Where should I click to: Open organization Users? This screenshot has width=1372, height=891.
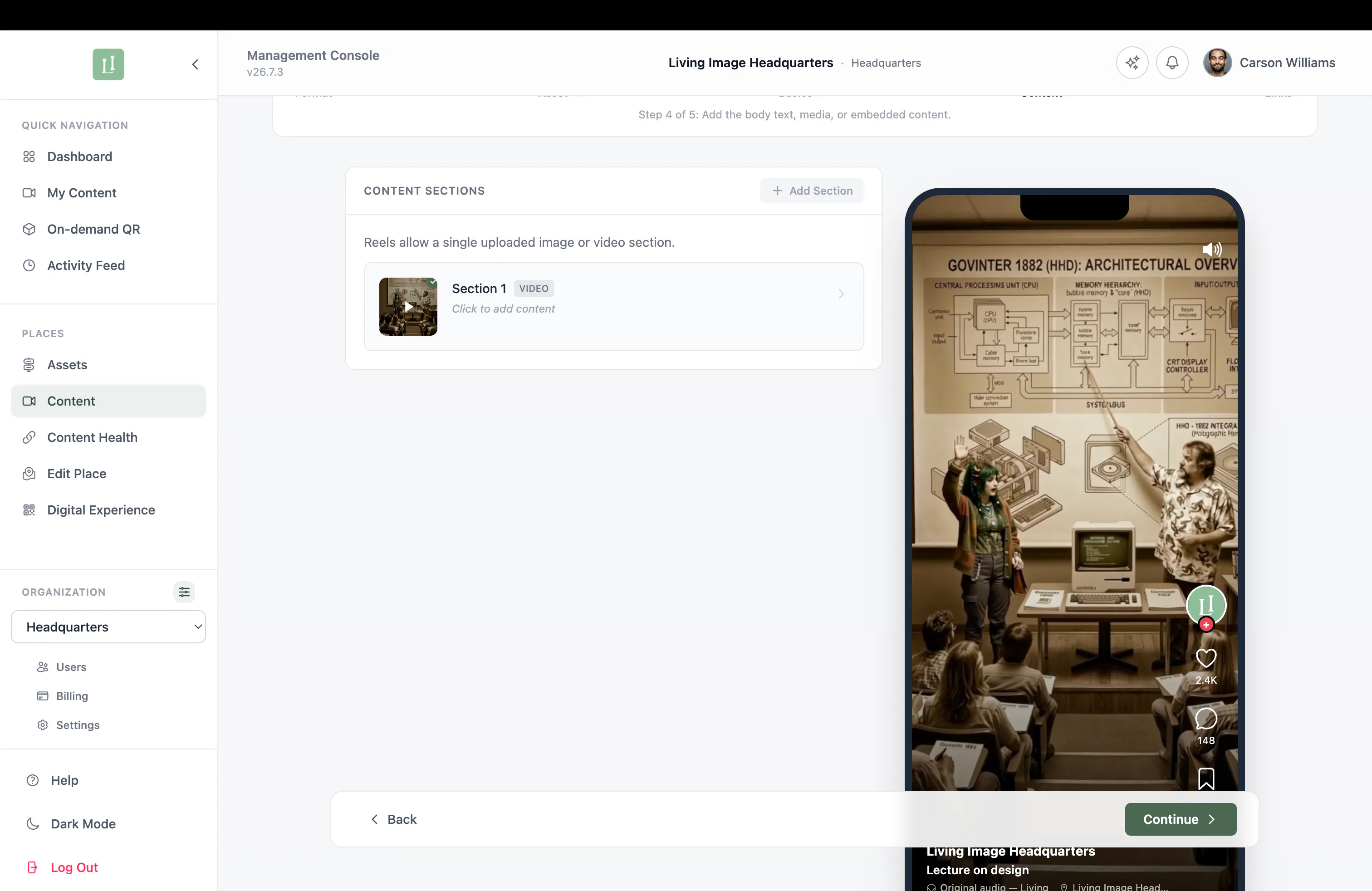click(71, 667)
